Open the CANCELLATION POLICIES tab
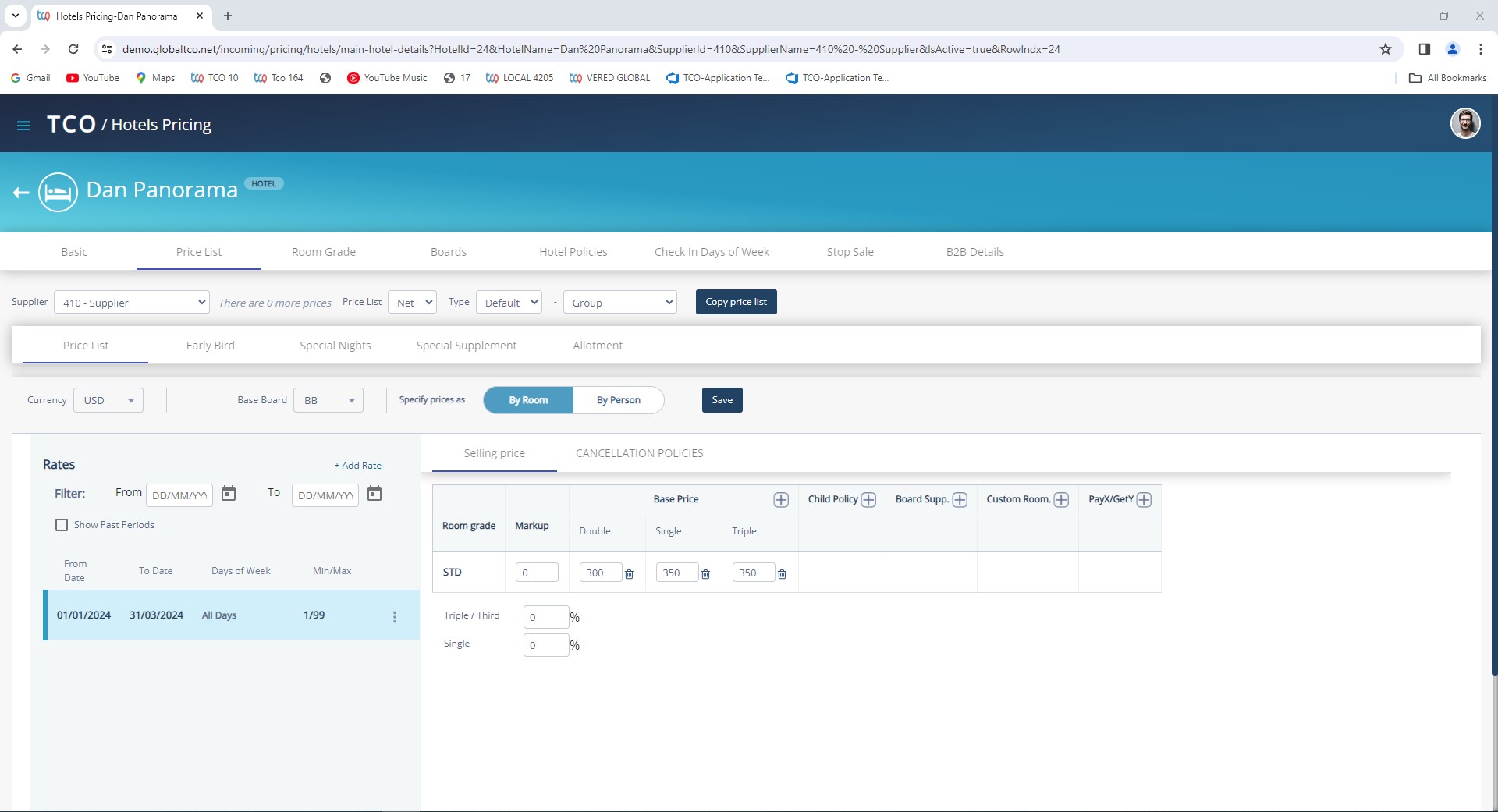This screenshot has width=1498, height=812. (x=640, y=453)
